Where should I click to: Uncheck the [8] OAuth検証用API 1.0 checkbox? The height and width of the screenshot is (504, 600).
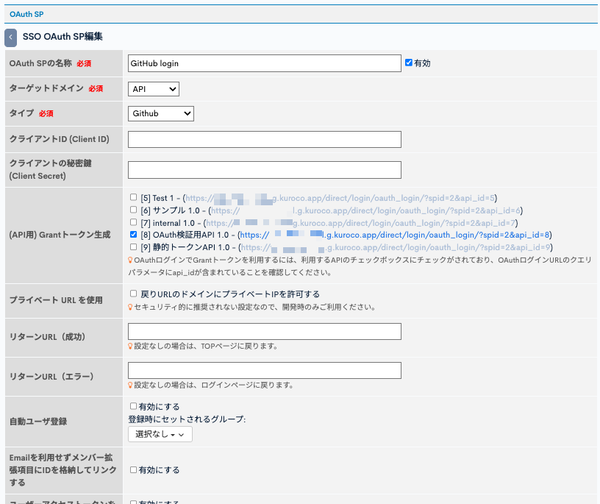[133, 234]
